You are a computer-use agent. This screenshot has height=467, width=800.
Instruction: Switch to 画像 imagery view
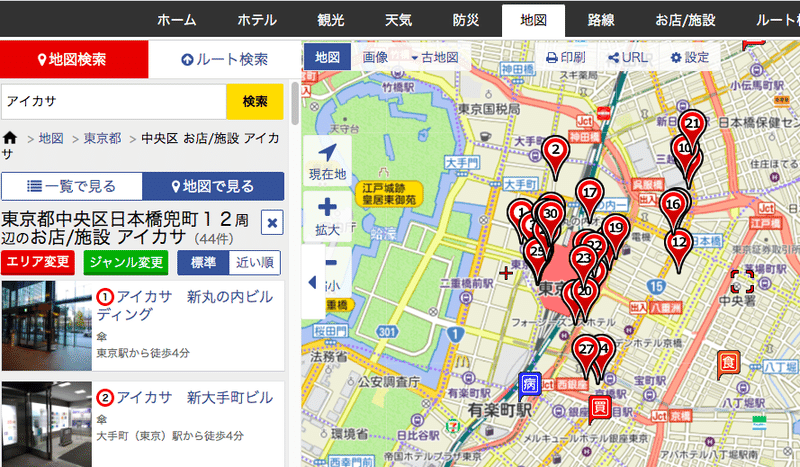(376, 57)
